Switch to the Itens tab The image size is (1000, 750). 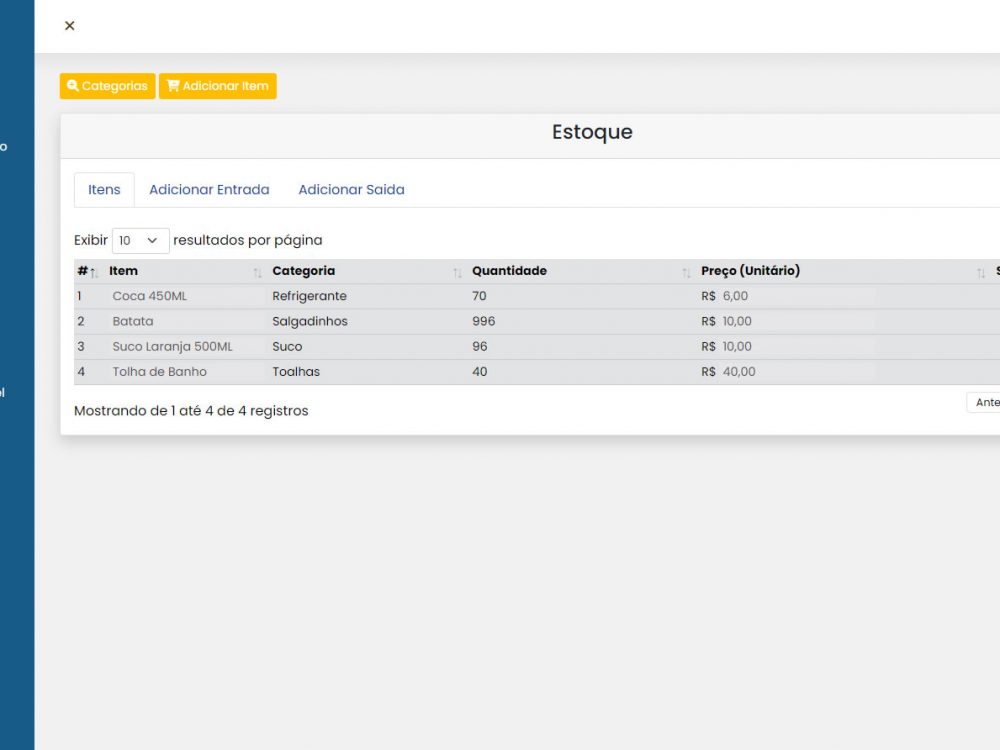[x=104, y=190]
